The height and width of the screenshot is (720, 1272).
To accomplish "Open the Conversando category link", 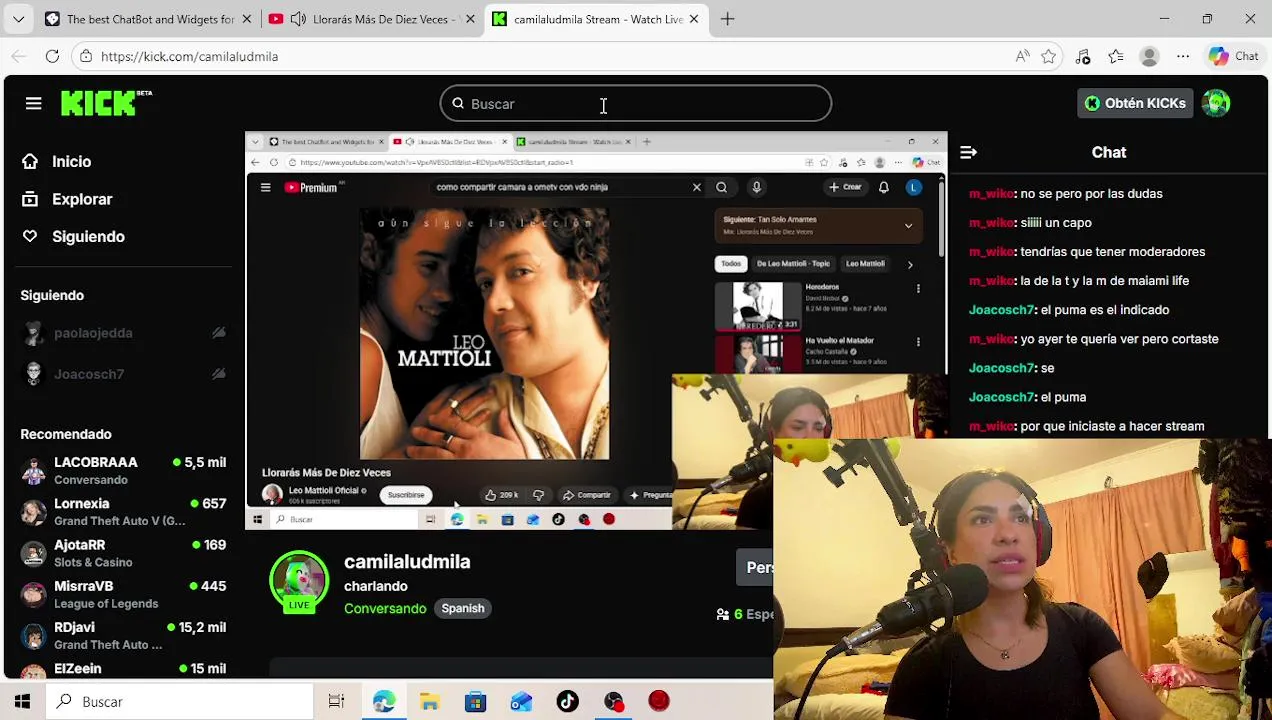I will point(385,608).
